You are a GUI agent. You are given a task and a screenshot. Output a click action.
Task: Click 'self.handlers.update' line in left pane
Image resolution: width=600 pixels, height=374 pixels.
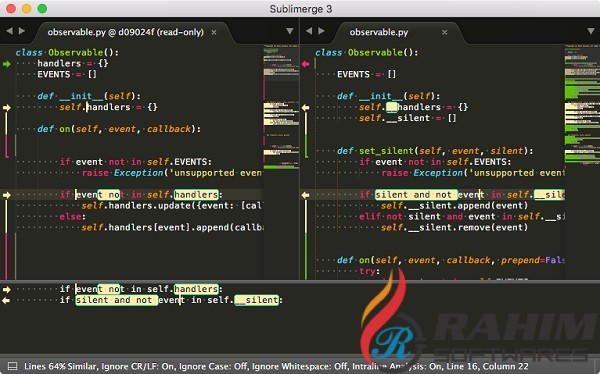click(171, 206)
